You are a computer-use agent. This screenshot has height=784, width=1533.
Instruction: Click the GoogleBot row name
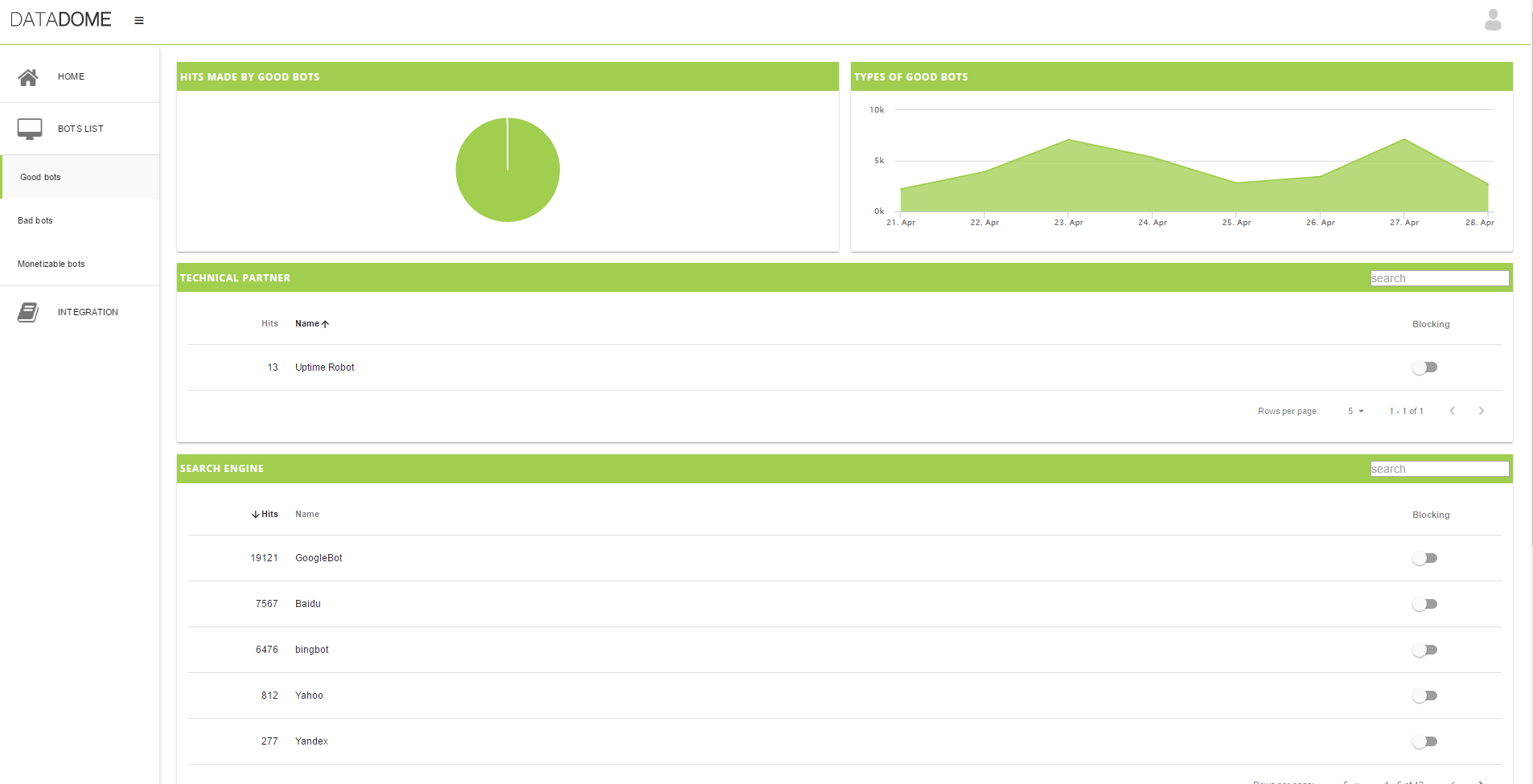(x=319, y=558)
